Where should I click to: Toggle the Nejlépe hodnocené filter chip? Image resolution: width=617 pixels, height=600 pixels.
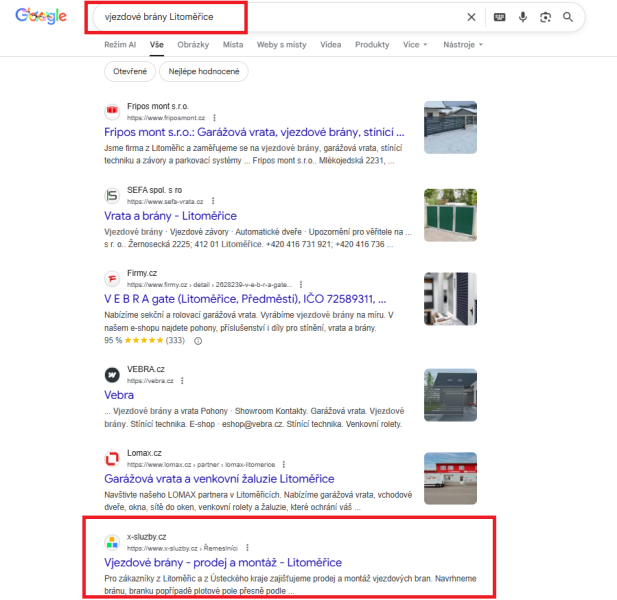click(203, 71)
